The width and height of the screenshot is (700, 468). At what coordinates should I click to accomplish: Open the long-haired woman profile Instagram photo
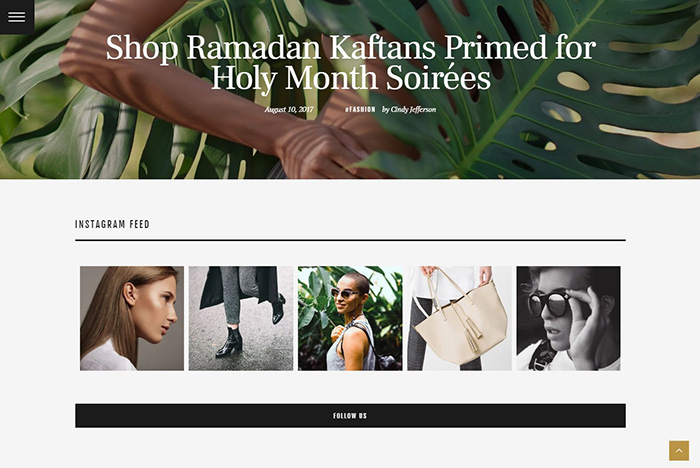point(132,318)
